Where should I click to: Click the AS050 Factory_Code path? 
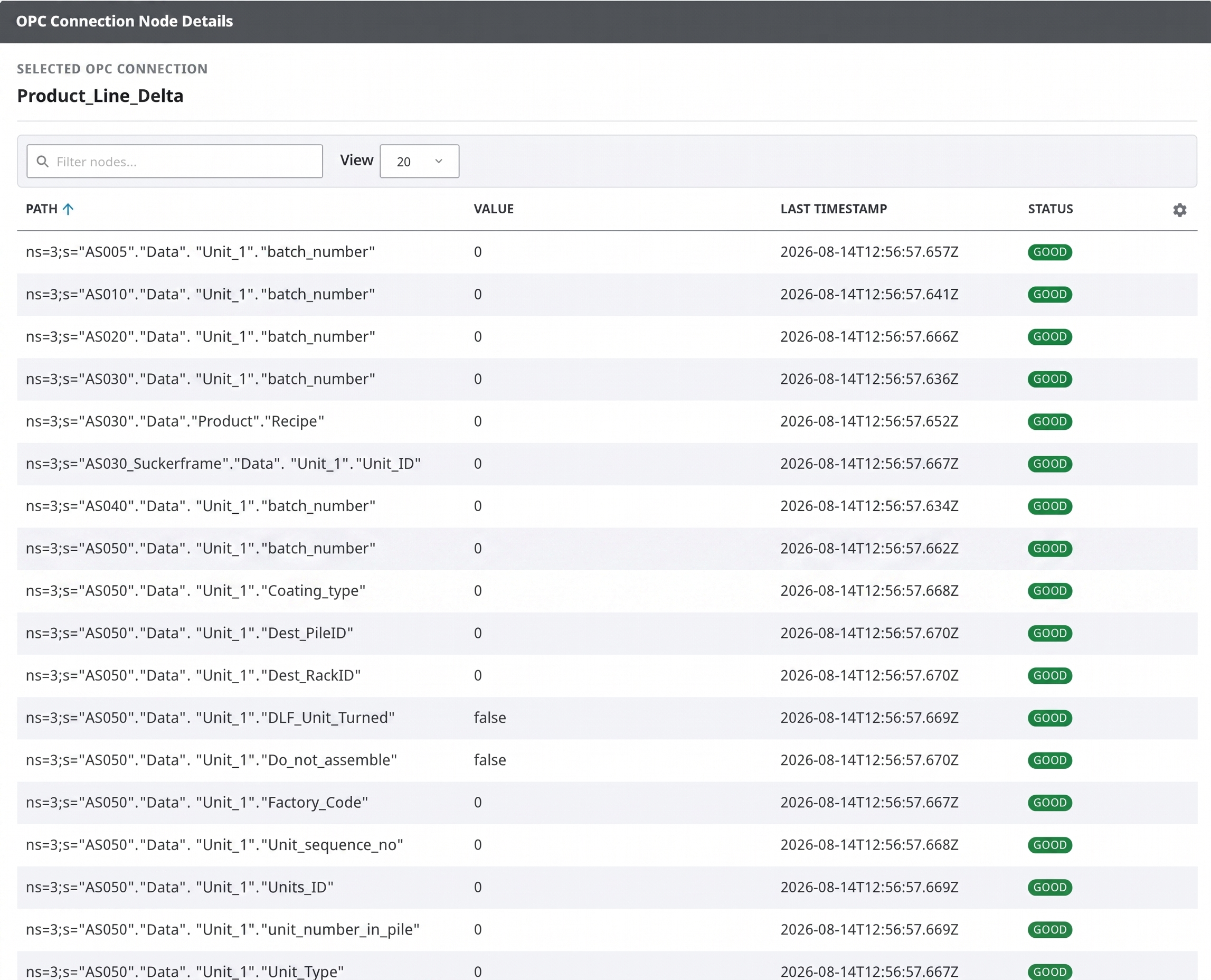(197, 802)
